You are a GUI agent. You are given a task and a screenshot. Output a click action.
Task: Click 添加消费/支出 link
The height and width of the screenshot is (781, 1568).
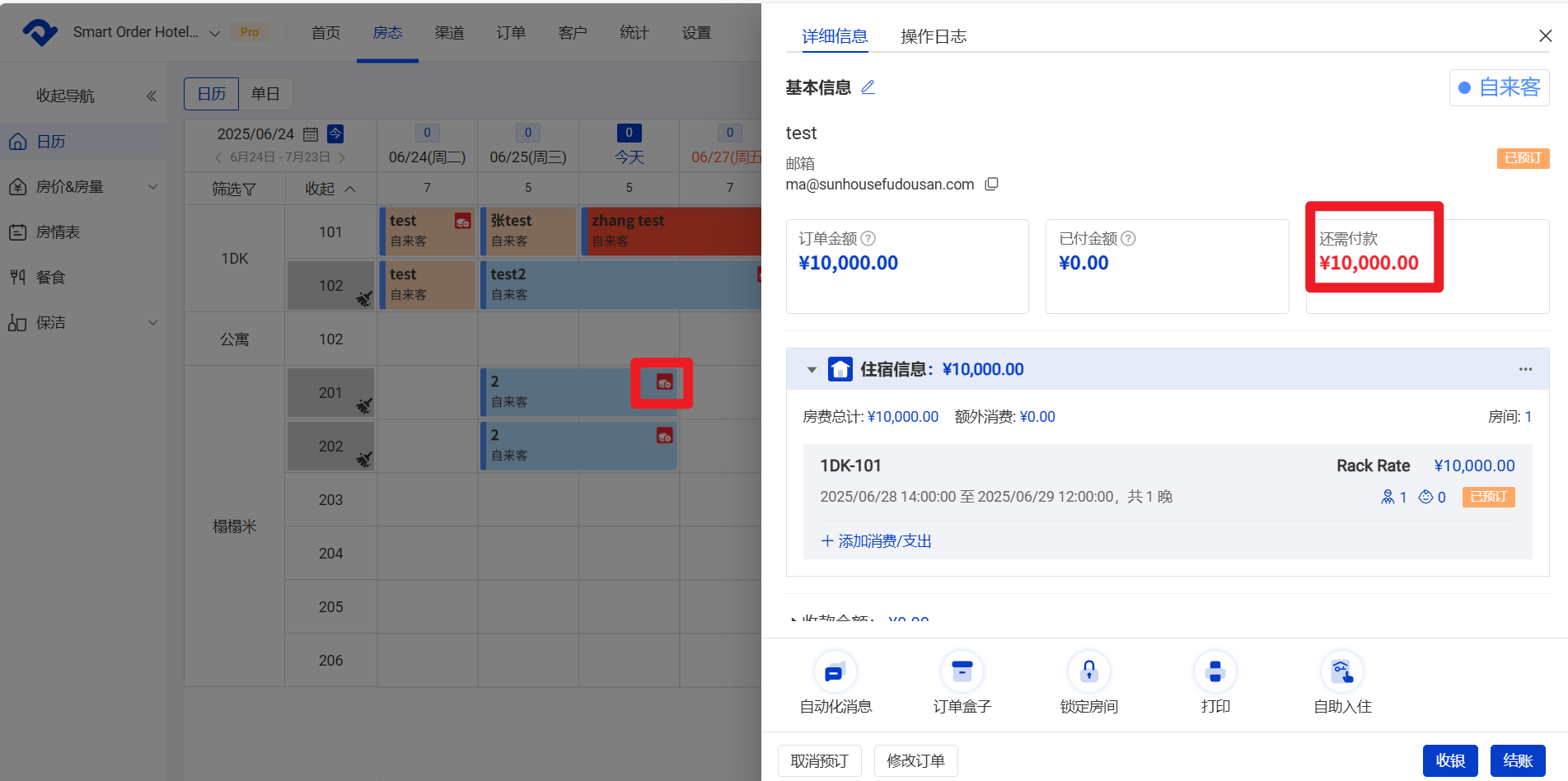(877, 541)
